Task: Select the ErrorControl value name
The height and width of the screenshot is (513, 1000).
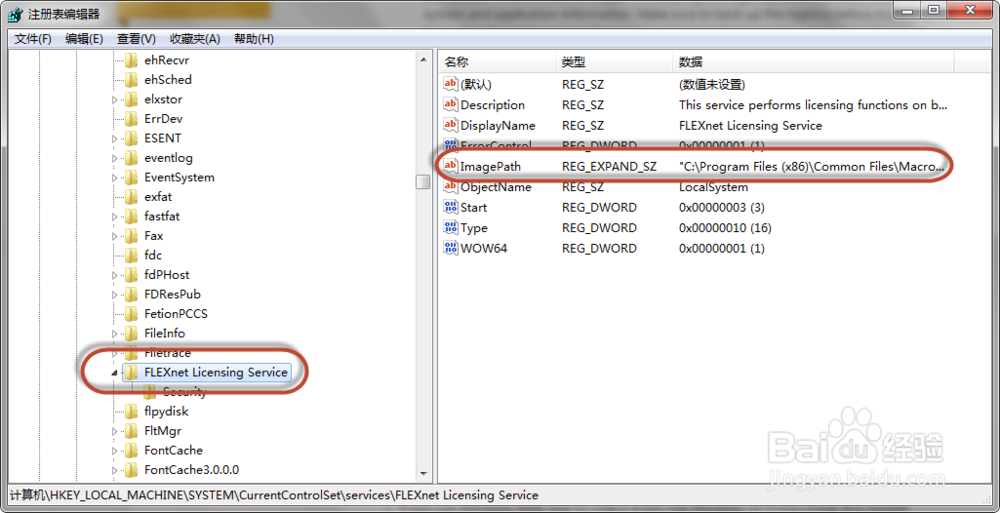Action: point(496,145)
